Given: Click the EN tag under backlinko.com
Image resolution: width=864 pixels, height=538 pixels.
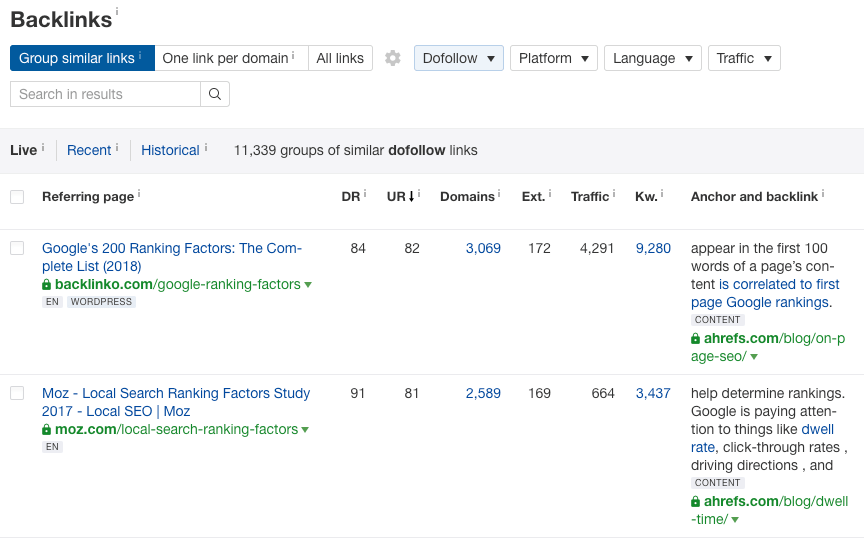Looking at the screenshot, I should click(52, 302).
